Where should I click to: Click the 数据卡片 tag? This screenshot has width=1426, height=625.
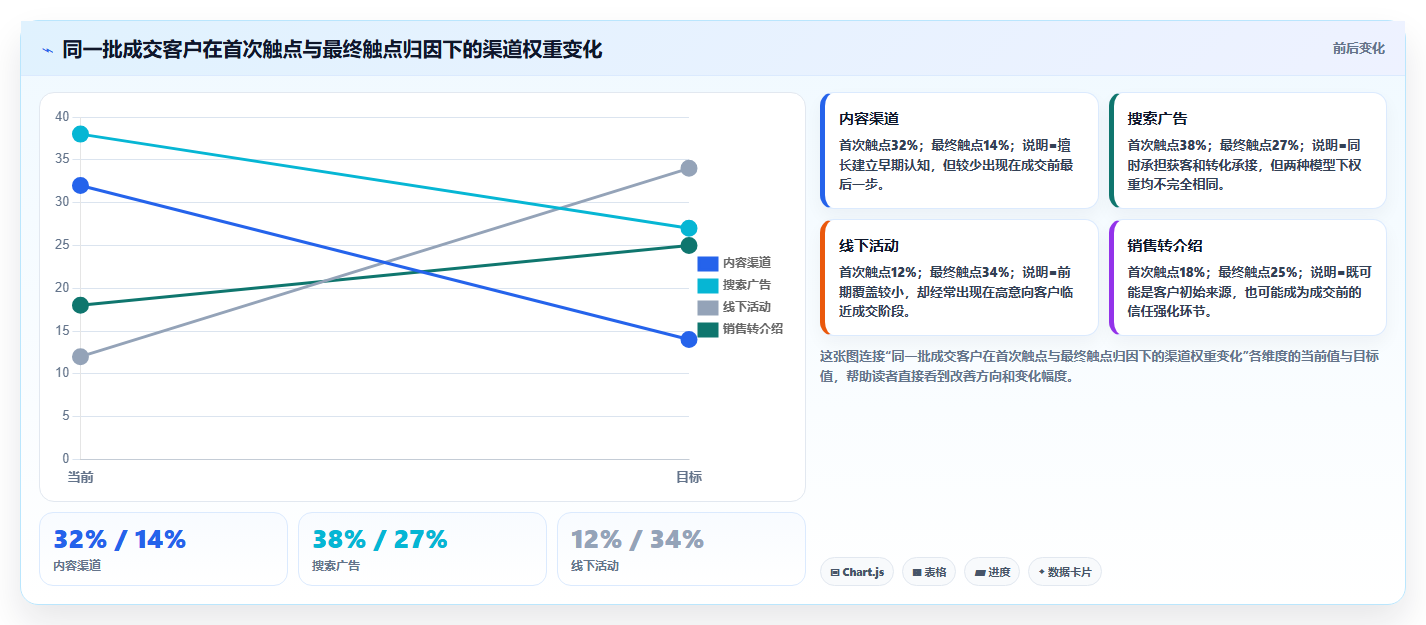[x=1065, y=572]
